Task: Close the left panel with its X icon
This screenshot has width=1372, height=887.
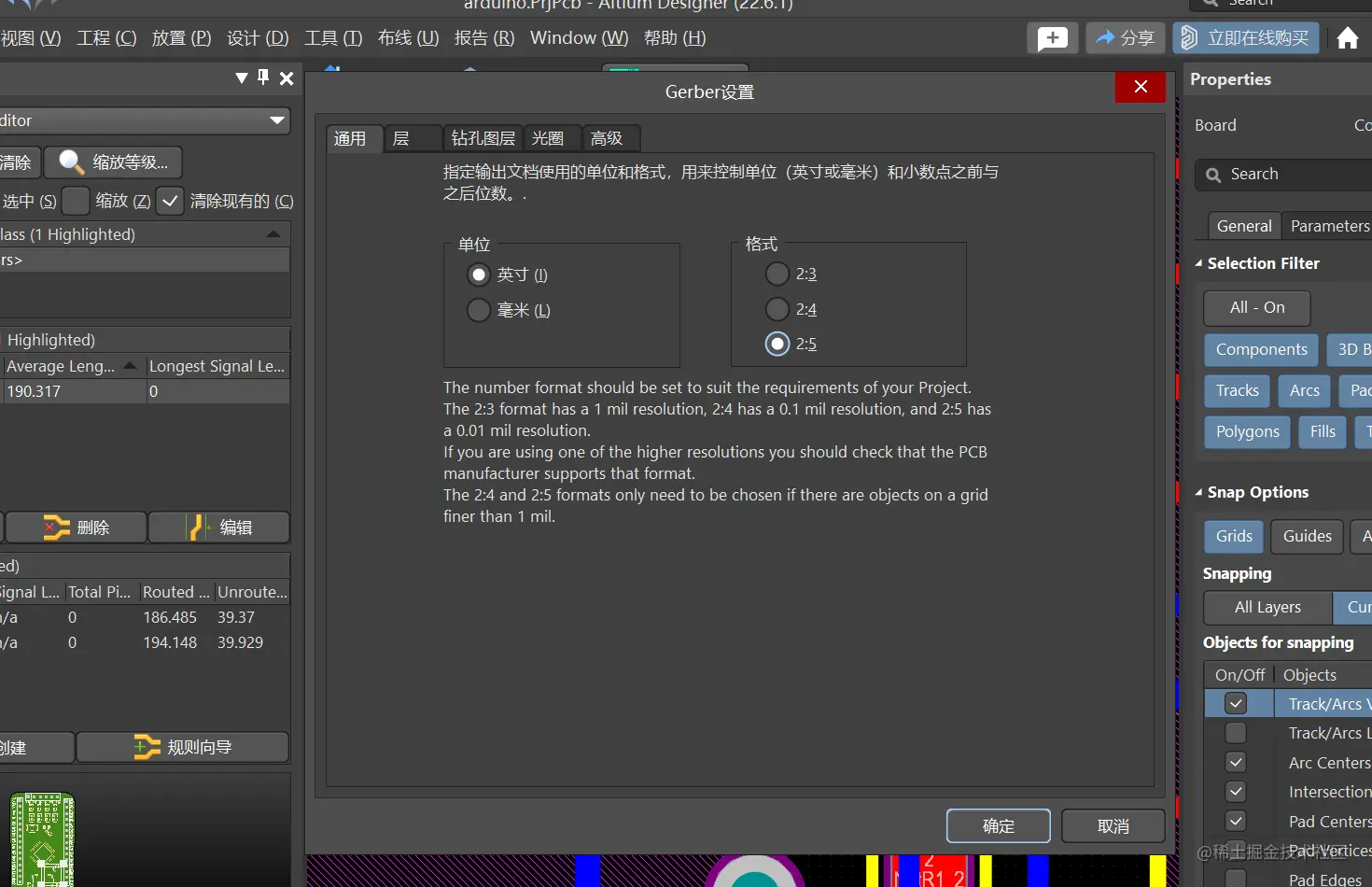Action: [287, 78]
